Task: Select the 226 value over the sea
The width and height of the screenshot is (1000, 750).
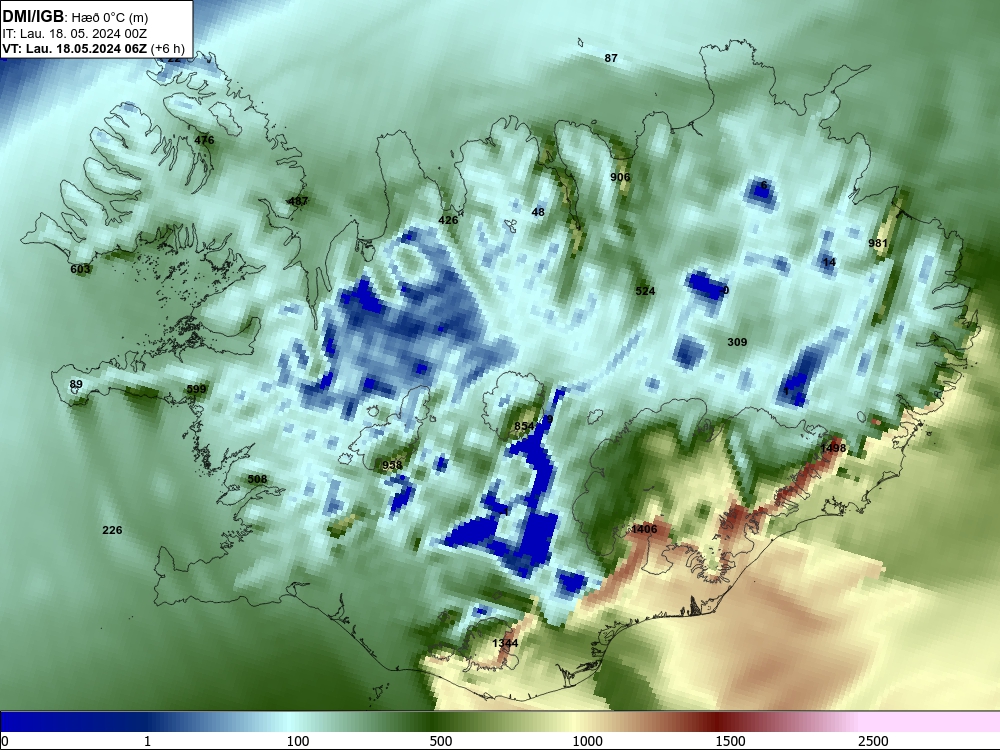Action: pyautogui.click(x=112, y=530)
